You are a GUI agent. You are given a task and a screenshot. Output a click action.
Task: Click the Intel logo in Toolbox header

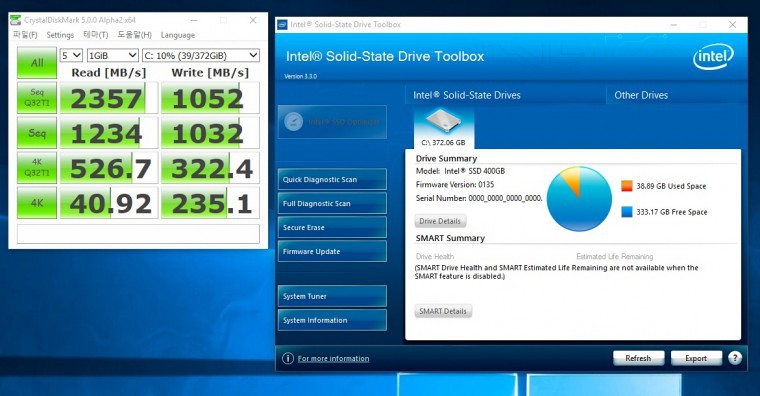point(713,57)
